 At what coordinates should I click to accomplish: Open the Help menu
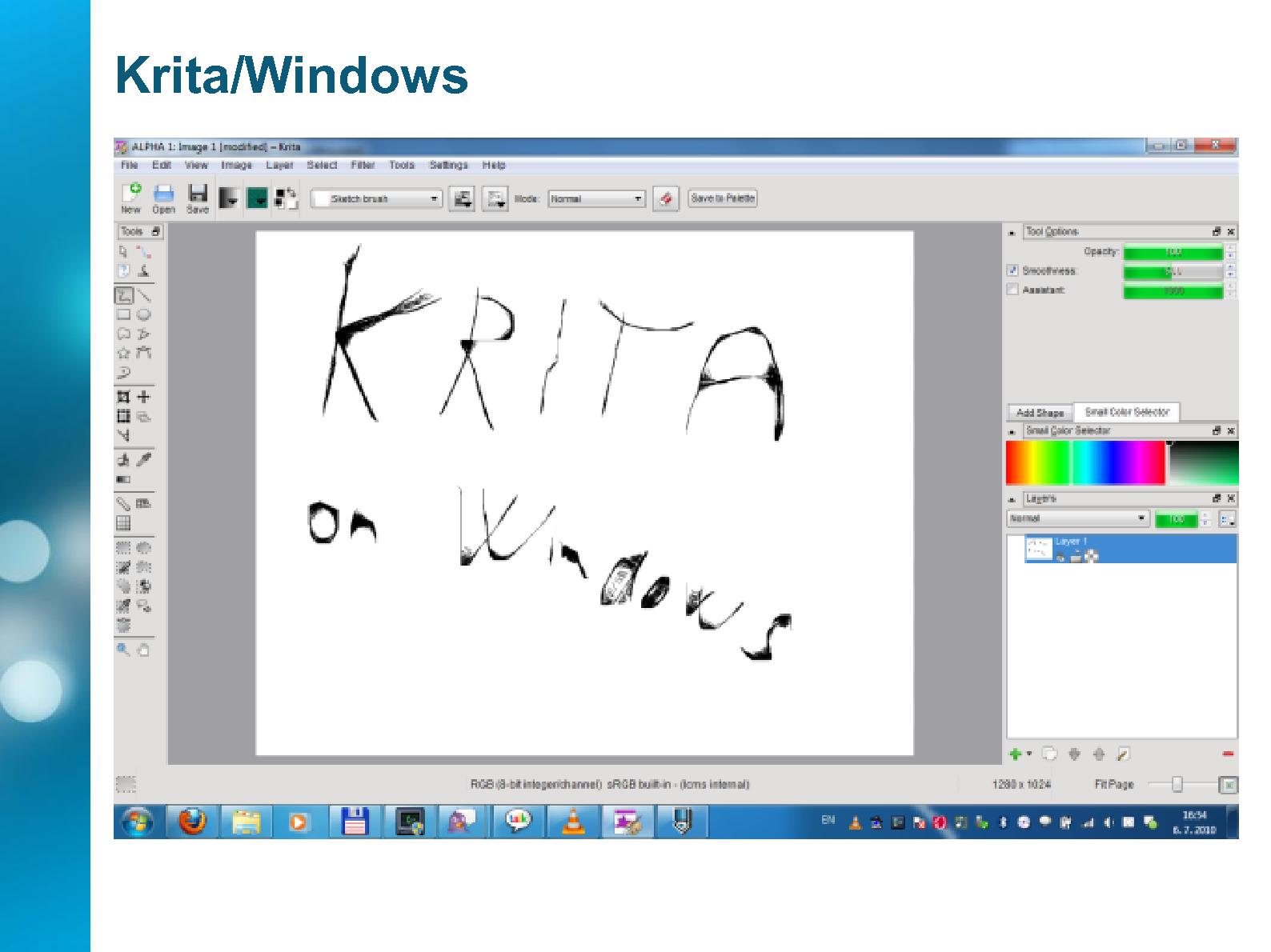pyautogui.click(x=494, y=165)
